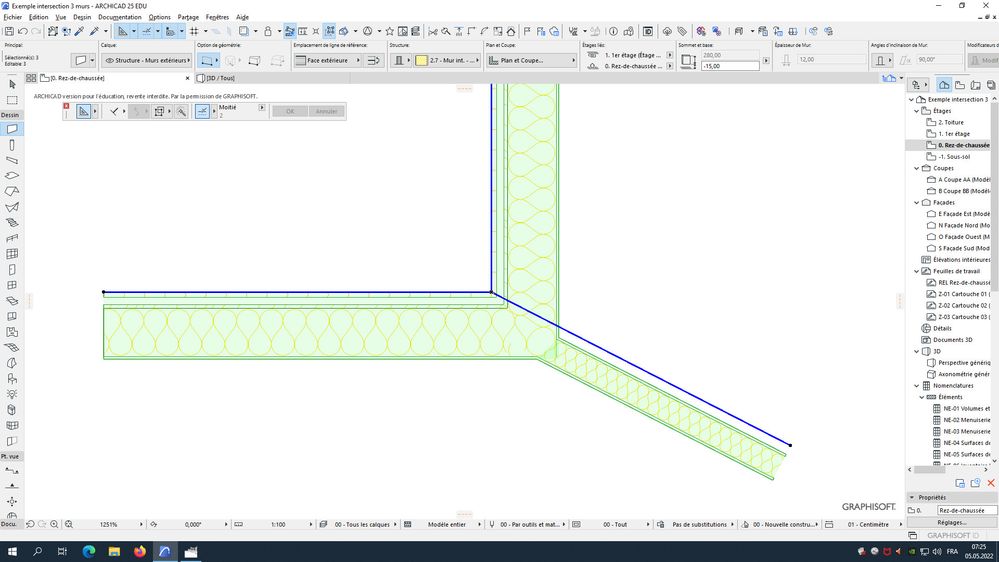Select the syringe inject parameters tool
Viewport: 999px width, 562px height.
(x=94, y=31)
